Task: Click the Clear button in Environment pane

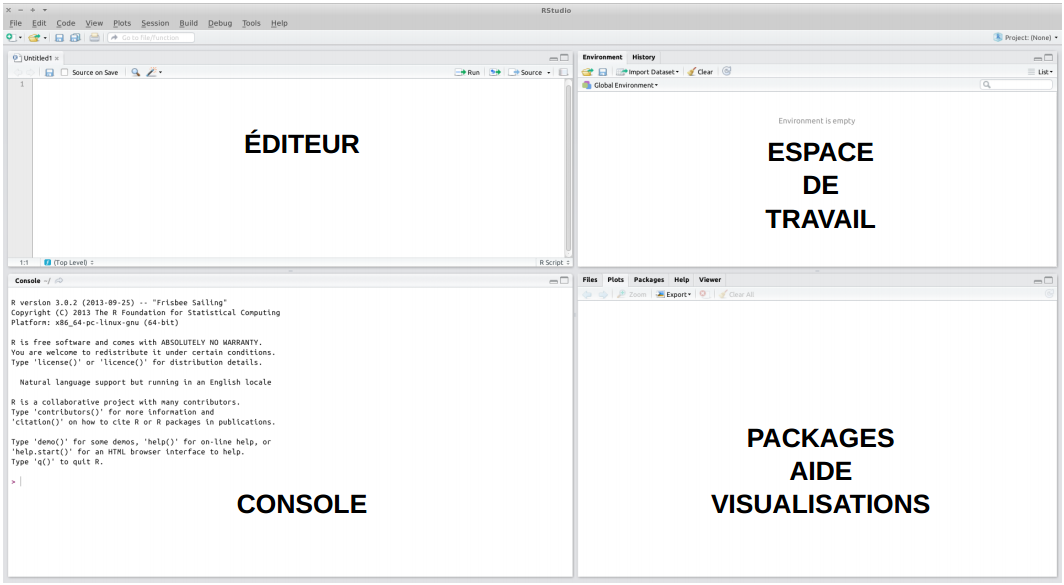Action: (701, 72)
